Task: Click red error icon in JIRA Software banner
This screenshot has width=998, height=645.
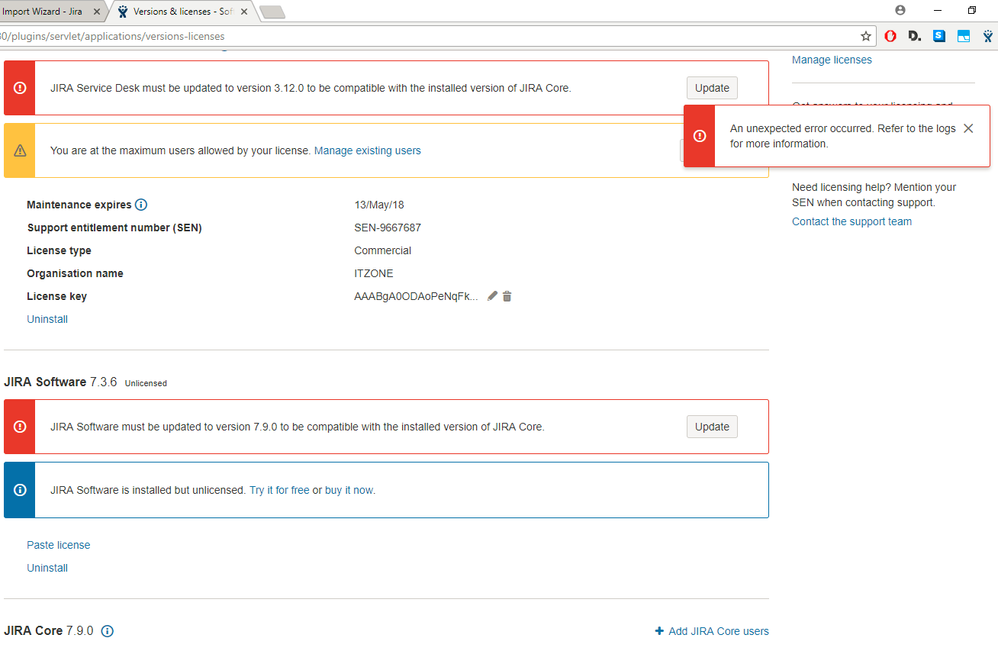Action: click(20, 427)
